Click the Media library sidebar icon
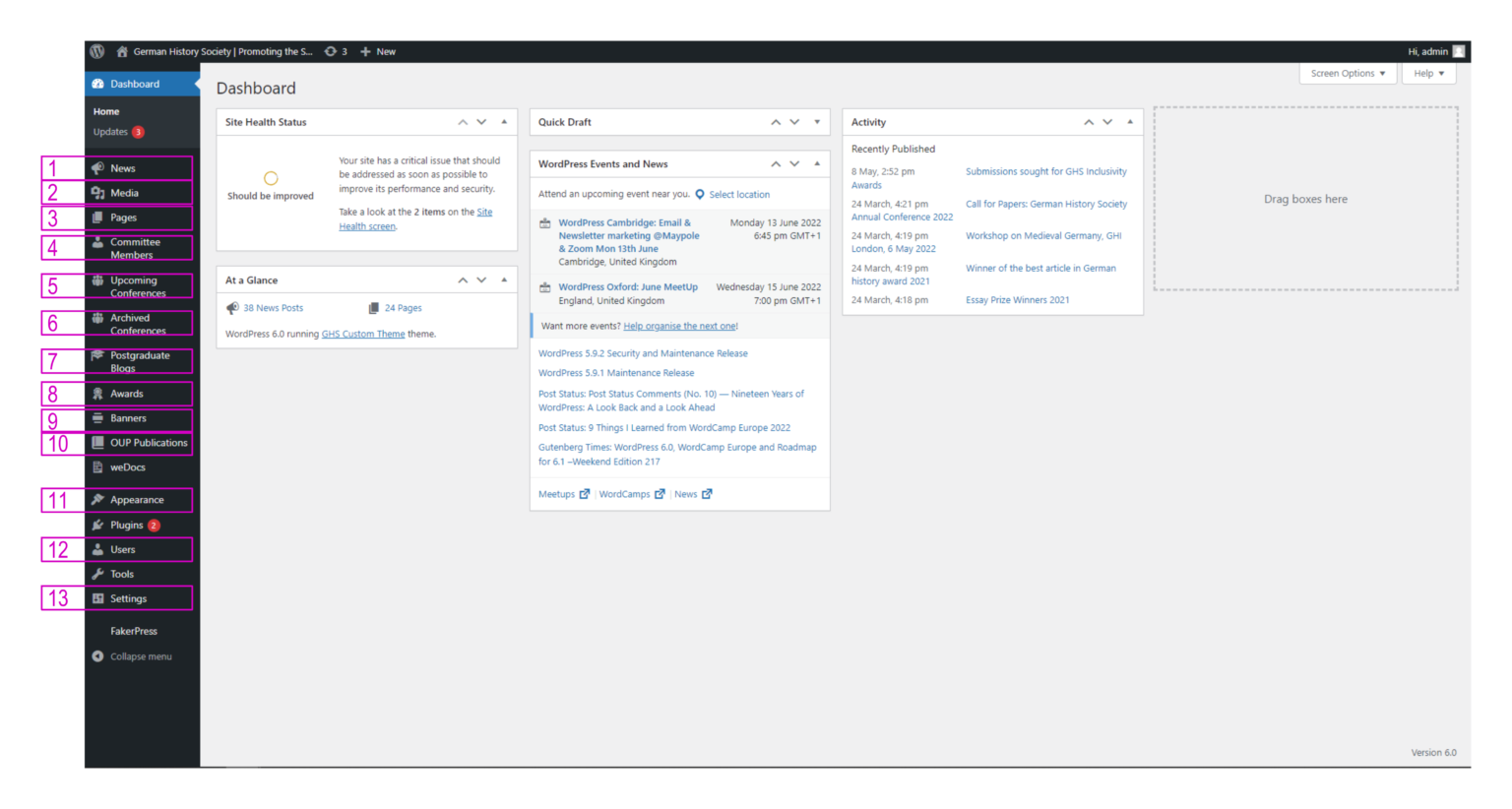Screen dimensions: 1512x809 [96, 192]
